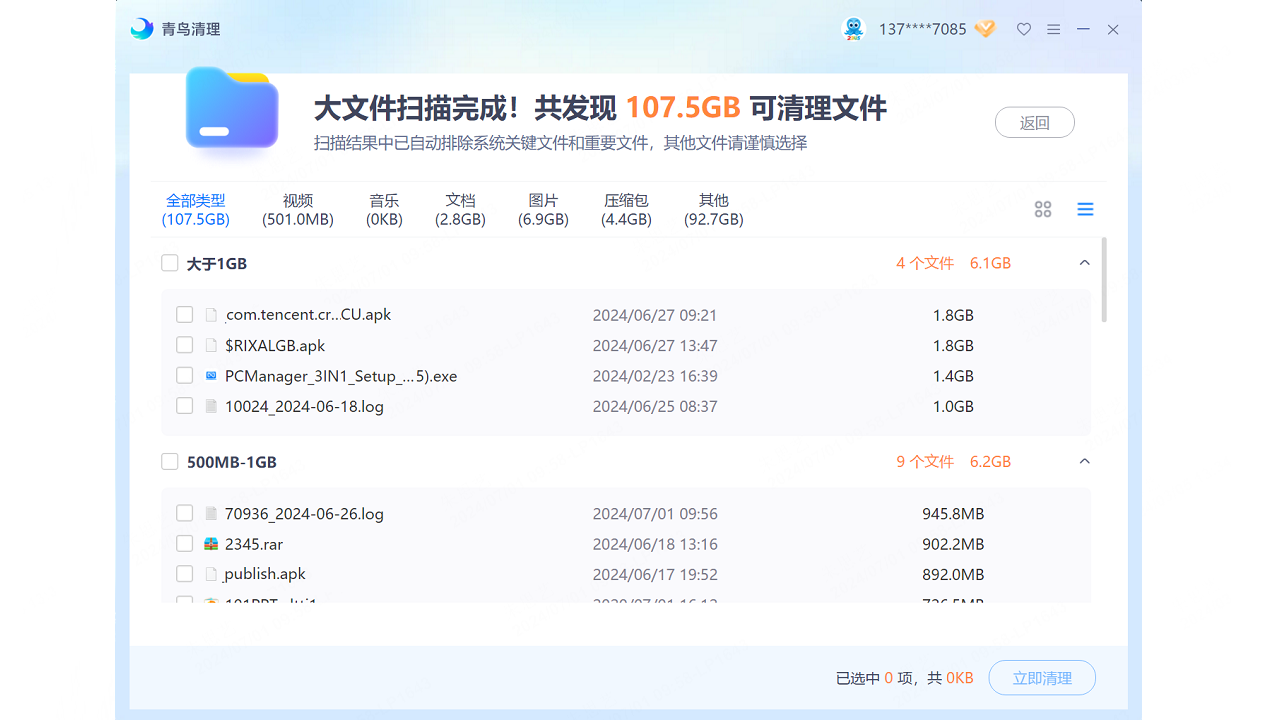The width and height of the screenshot is (1280, 720).
Task: Click the heart favorites icon
Action: [1023, 30]
